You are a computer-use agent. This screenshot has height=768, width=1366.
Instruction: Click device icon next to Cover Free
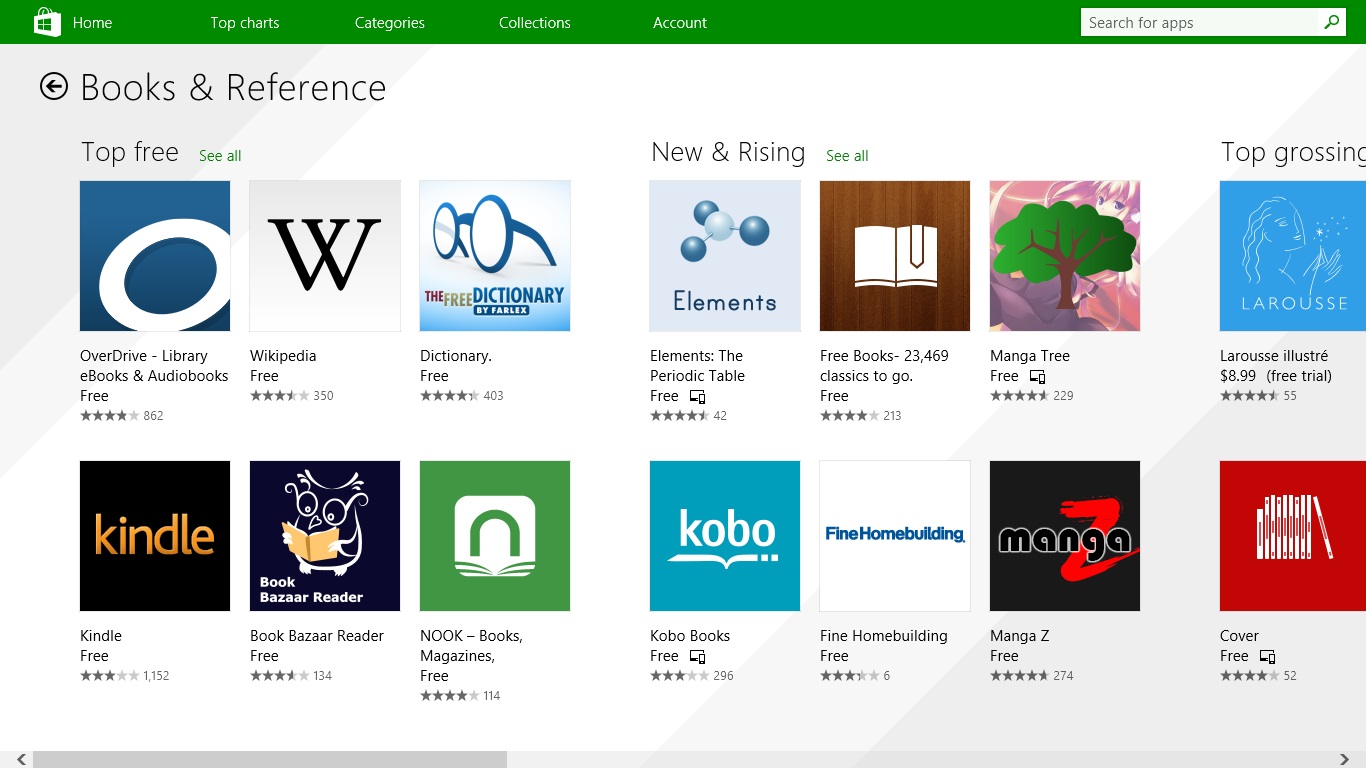[1268, 657]
